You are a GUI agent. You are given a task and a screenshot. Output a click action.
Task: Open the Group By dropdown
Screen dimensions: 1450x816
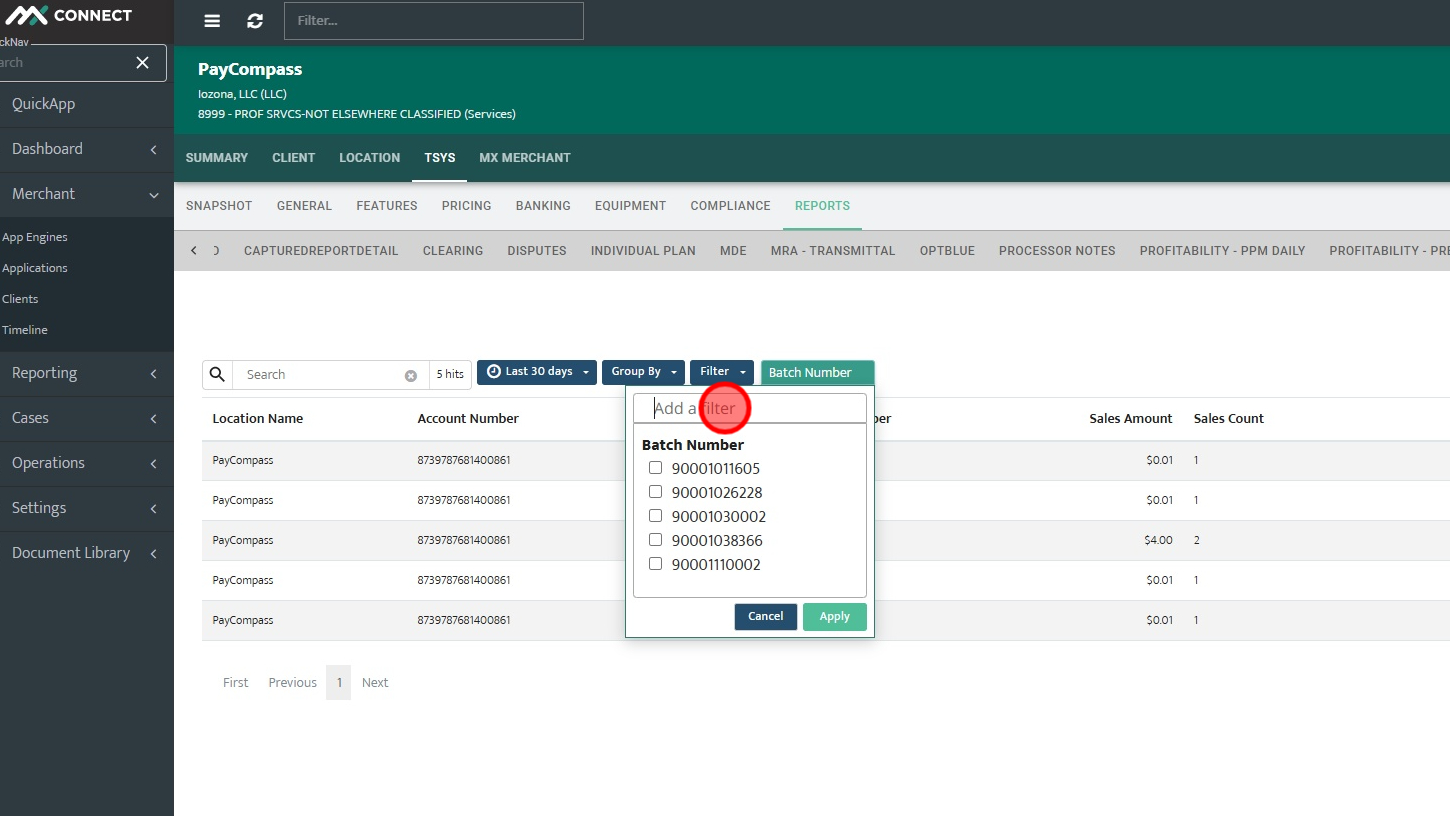tap(643, 372)
